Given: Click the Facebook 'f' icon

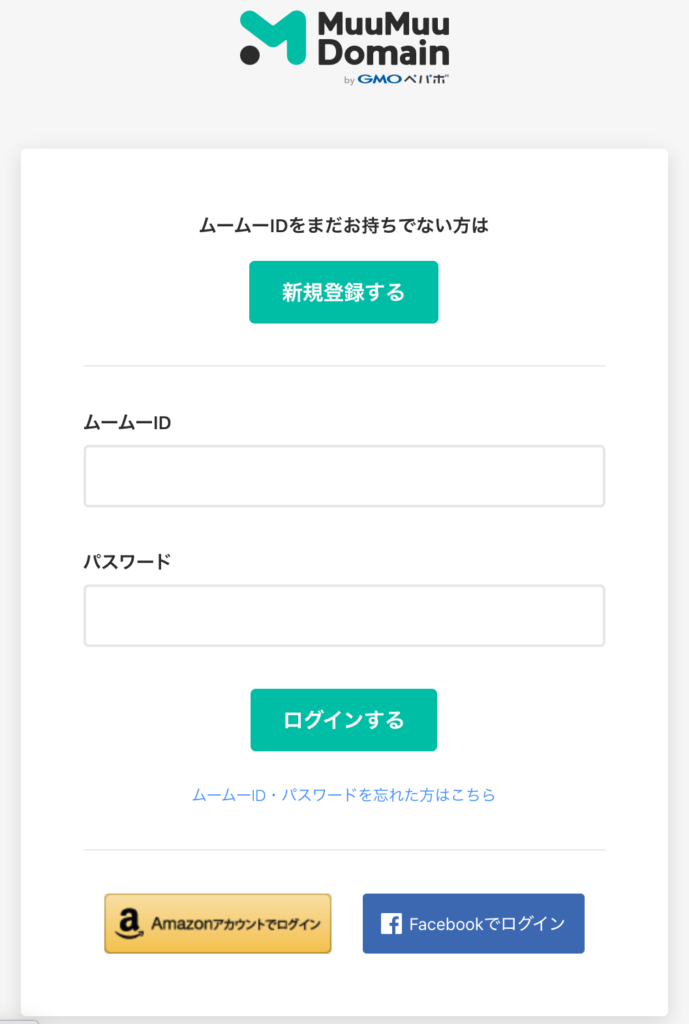Looking at the screenshot, I should pyautogui.click(x=392, y=924).
